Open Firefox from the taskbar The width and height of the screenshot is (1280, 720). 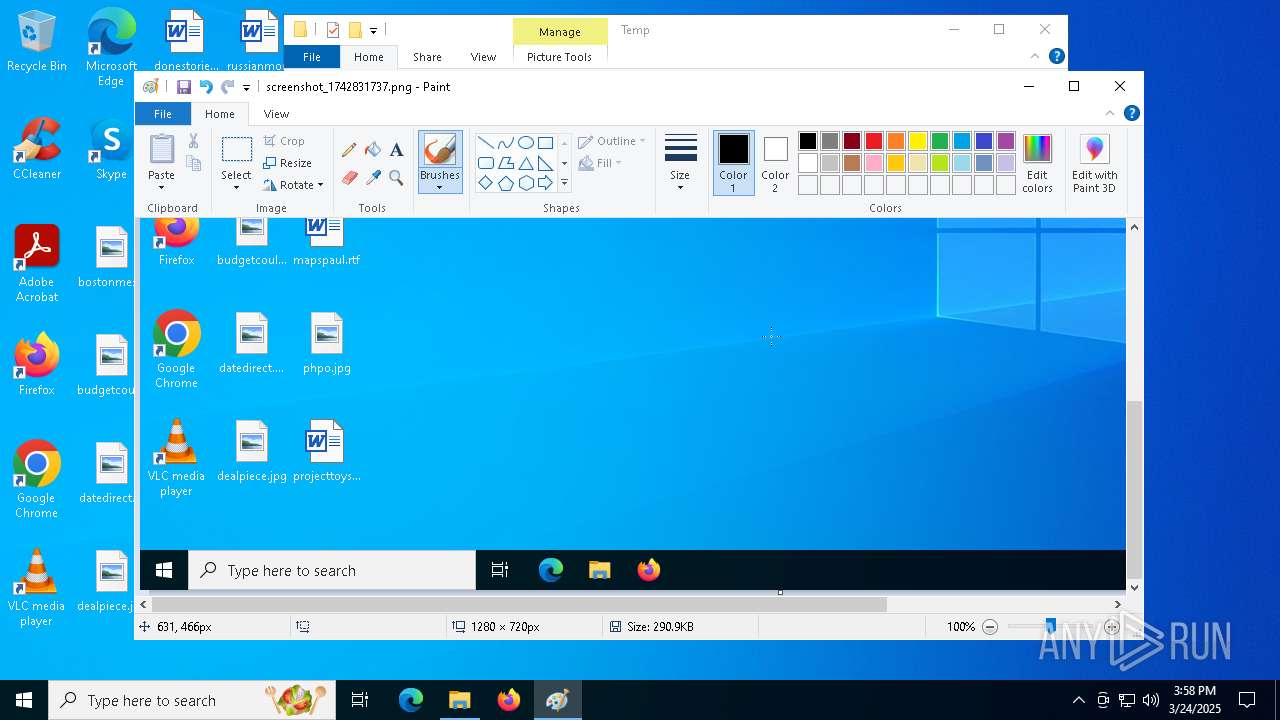pyautogui.click(x=509, y=700)
